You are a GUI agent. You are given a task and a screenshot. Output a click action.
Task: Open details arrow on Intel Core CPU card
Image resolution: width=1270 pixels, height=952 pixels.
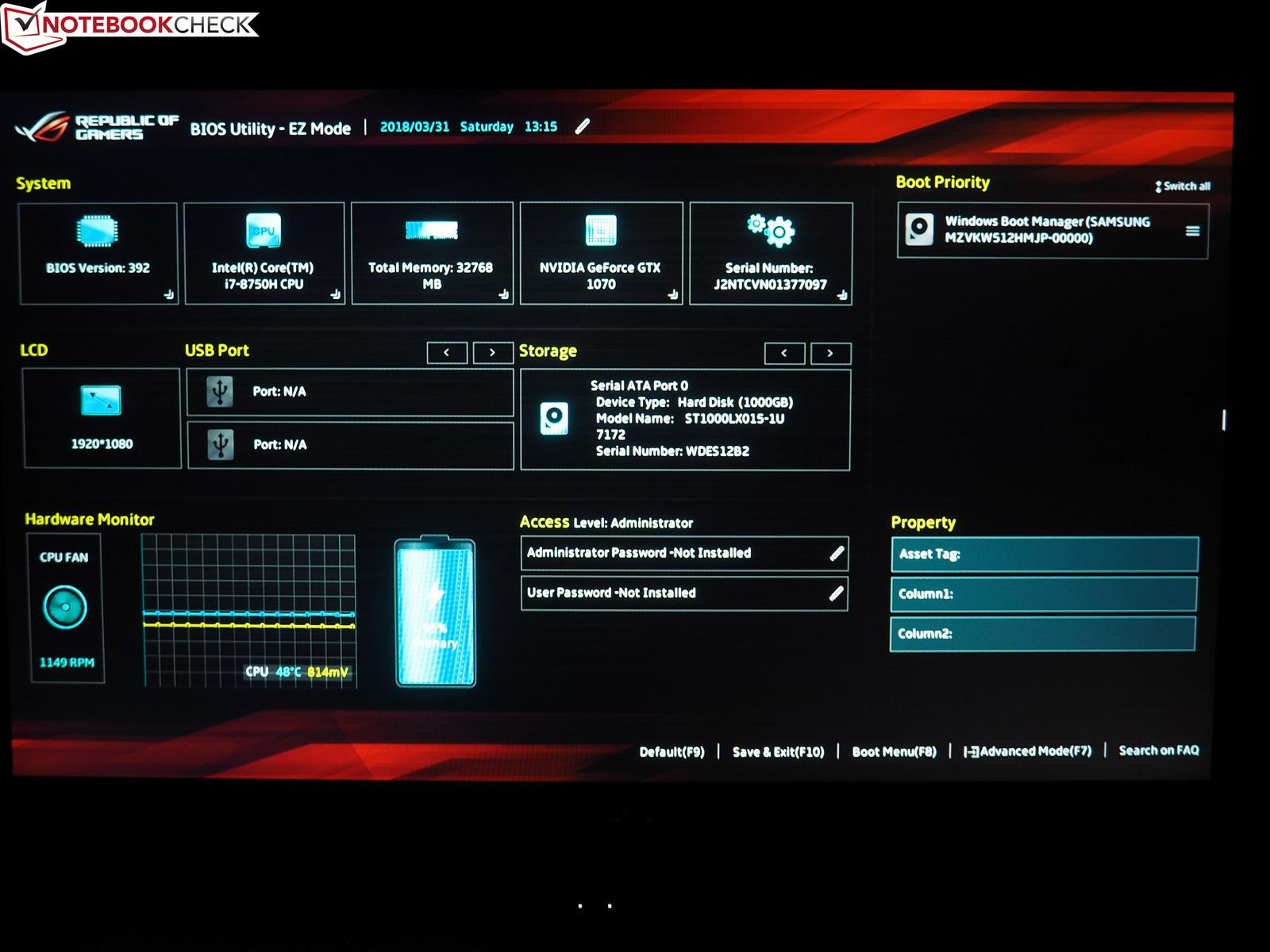coord(335,294)
